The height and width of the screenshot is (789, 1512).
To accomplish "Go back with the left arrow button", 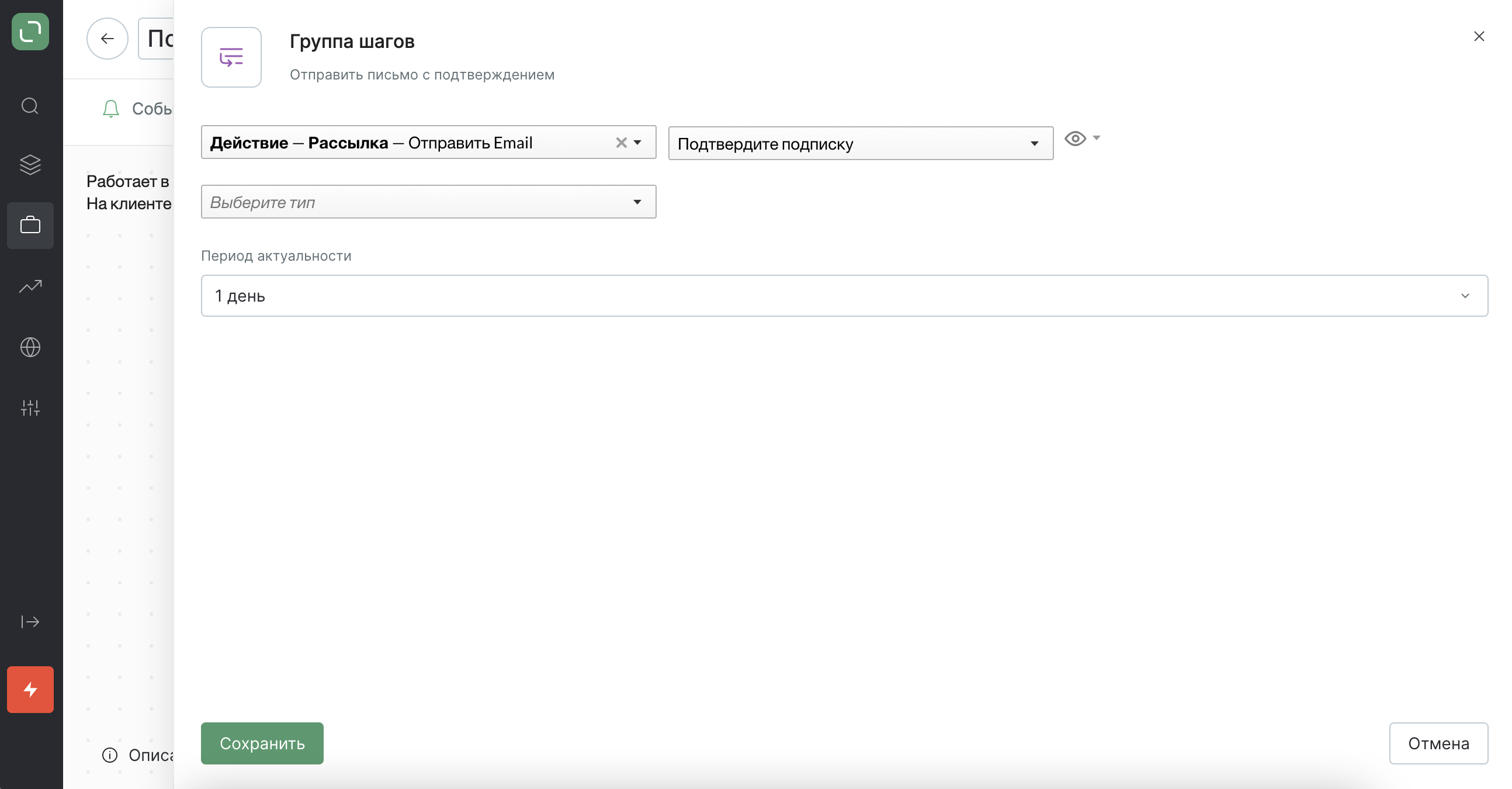I will (x=107, y=39).
